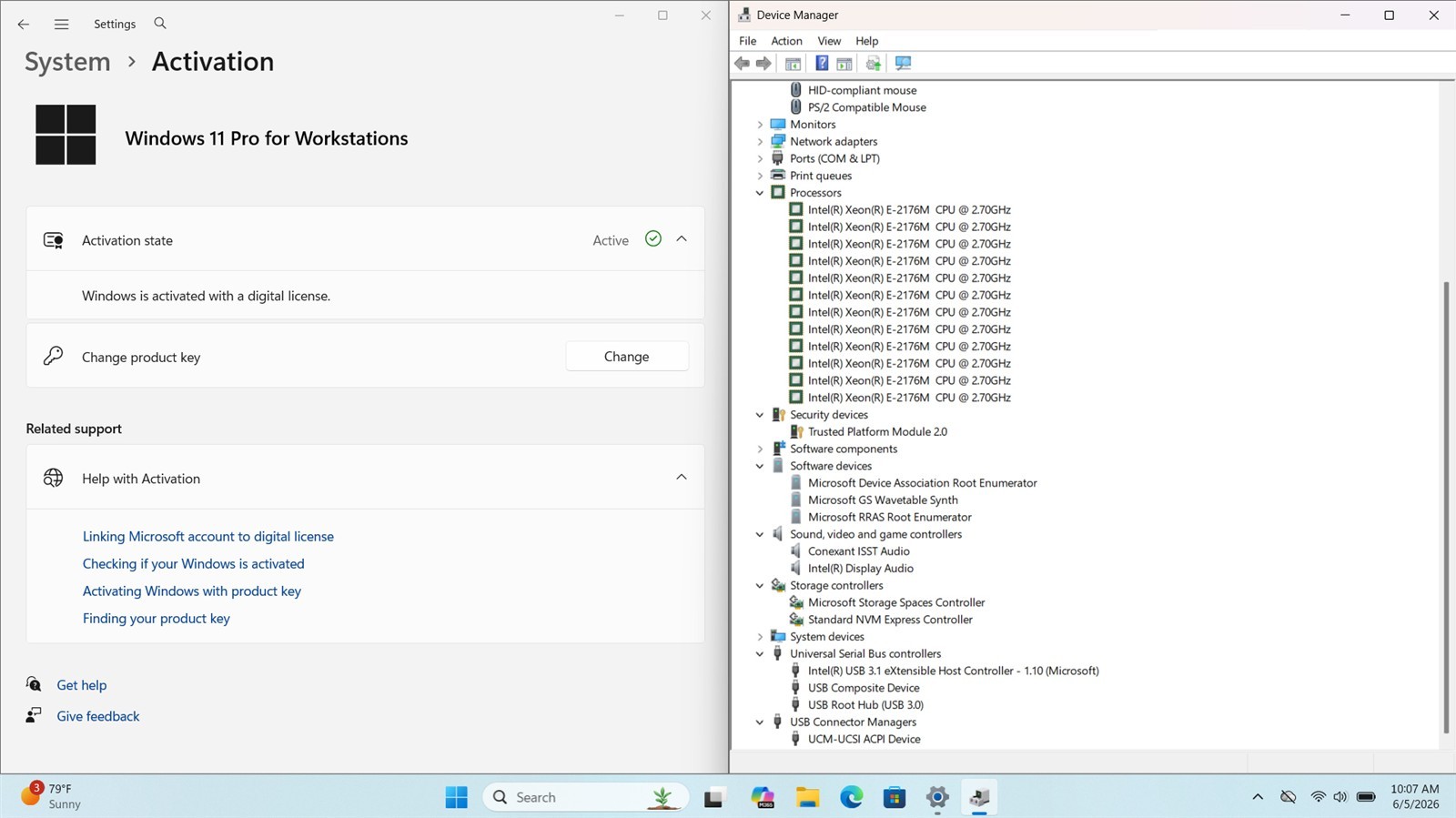Click the Back arrow in Device Manager toolbar

point(742,63)
